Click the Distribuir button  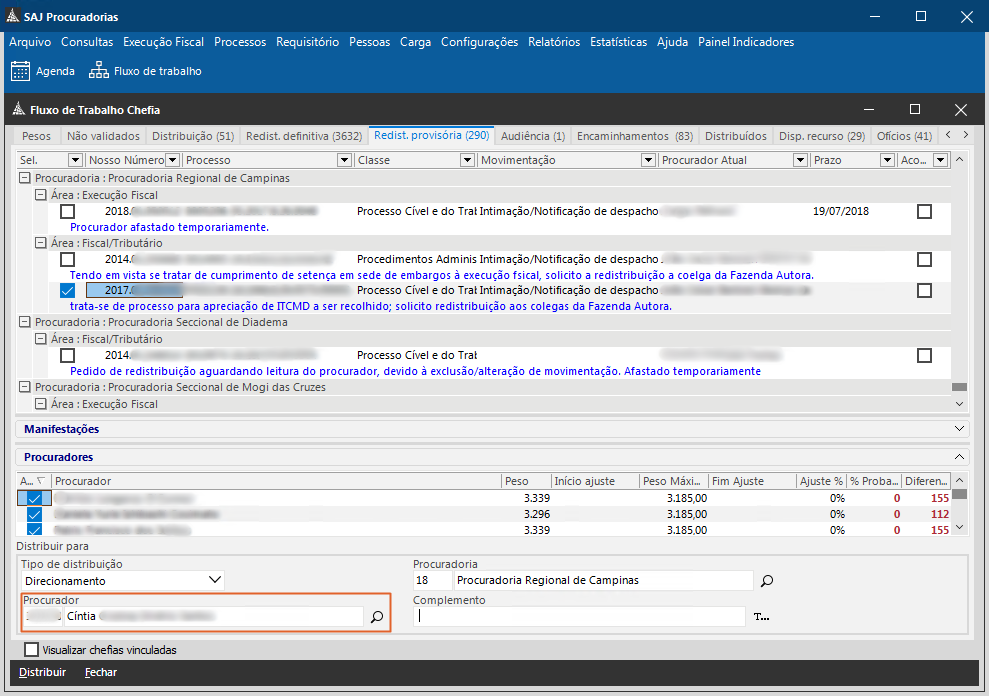(42, 672)
